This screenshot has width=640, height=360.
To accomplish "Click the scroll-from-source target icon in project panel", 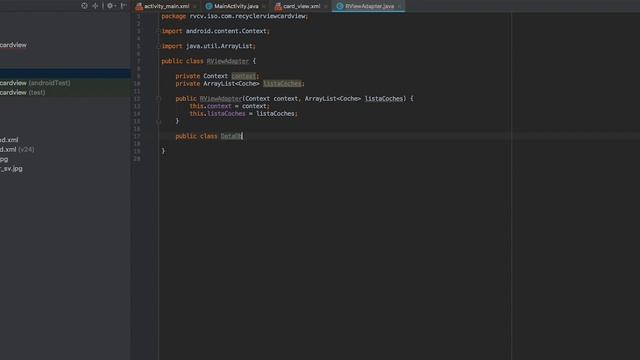I will pyautogui.click(x=84, y=6).
